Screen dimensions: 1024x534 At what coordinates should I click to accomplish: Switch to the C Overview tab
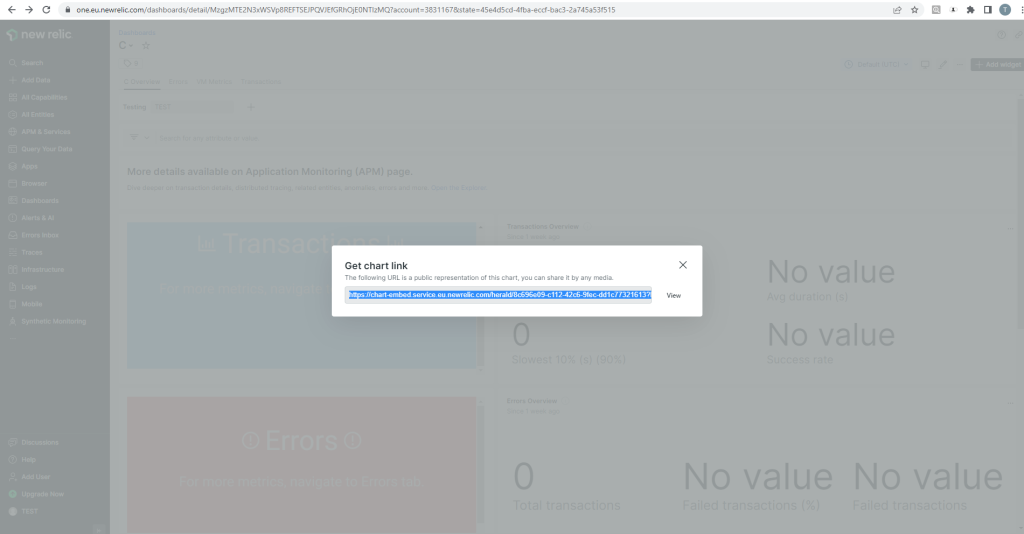tap(142, 82)
